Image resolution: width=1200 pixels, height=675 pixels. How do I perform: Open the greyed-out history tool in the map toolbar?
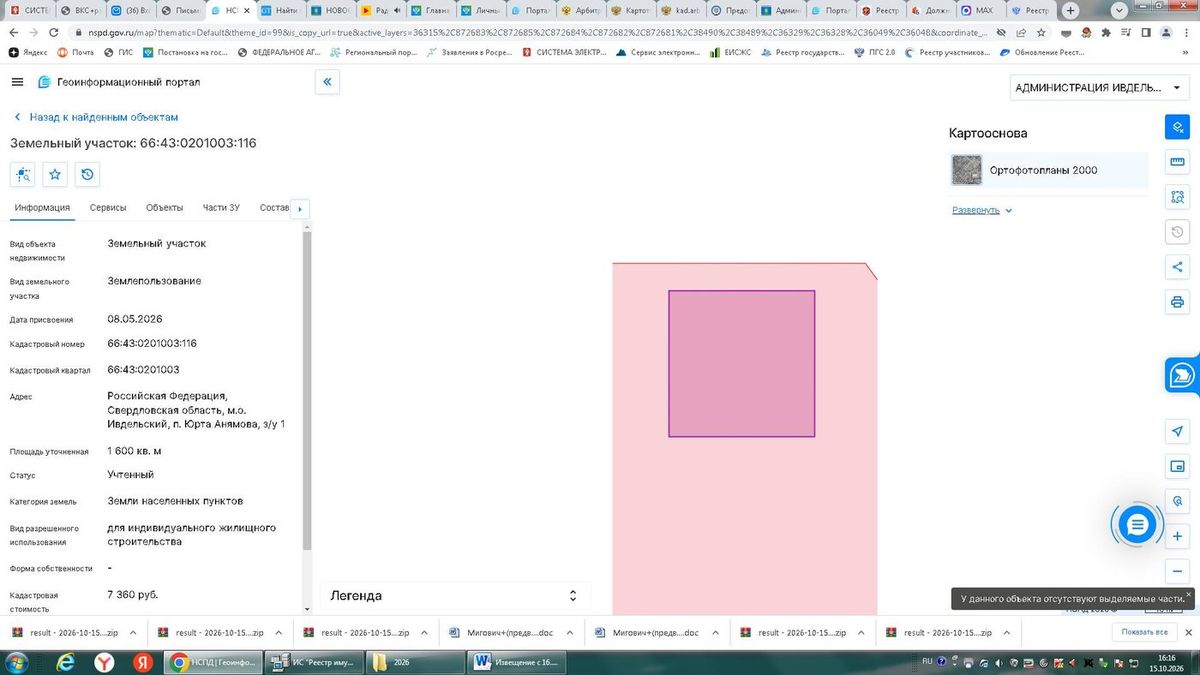coord(1177,232)
